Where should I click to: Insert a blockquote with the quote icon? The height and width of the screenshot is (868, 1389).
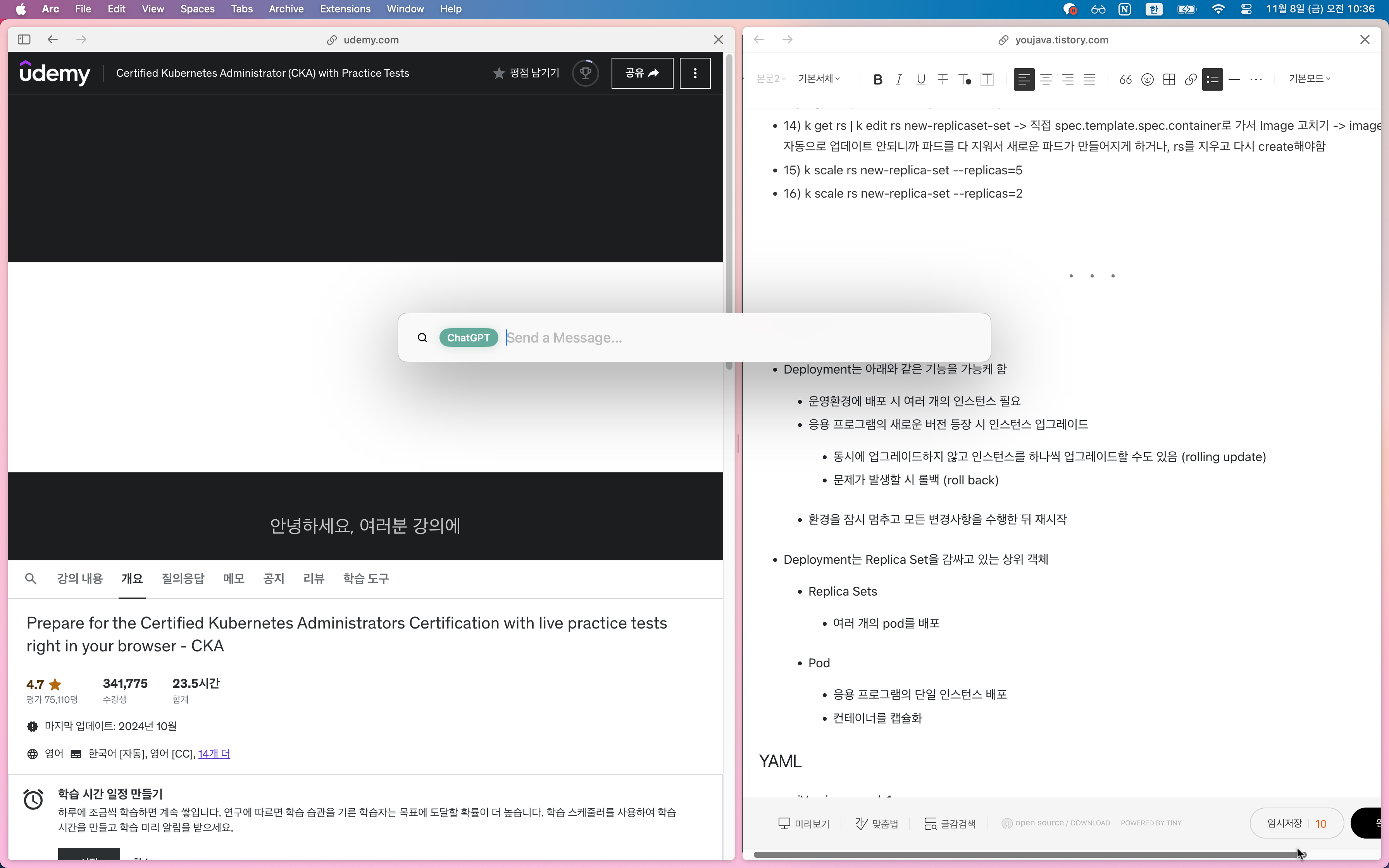pos(1125,80)
